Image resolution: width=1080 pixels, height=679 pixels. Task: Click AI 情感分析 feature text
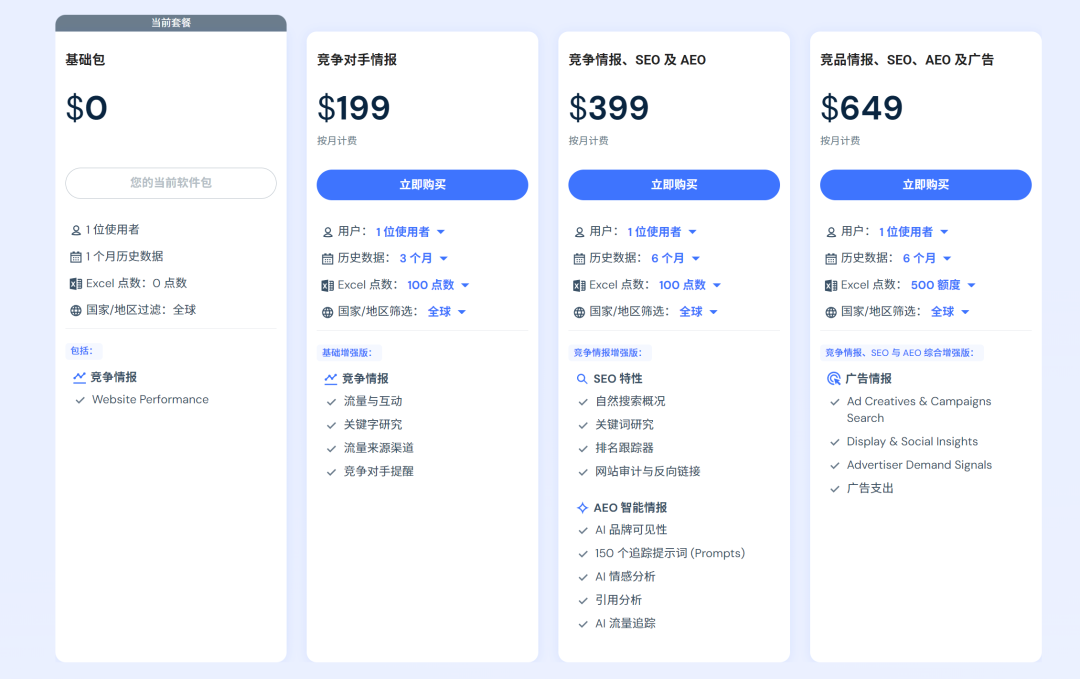tap(625, 577)
